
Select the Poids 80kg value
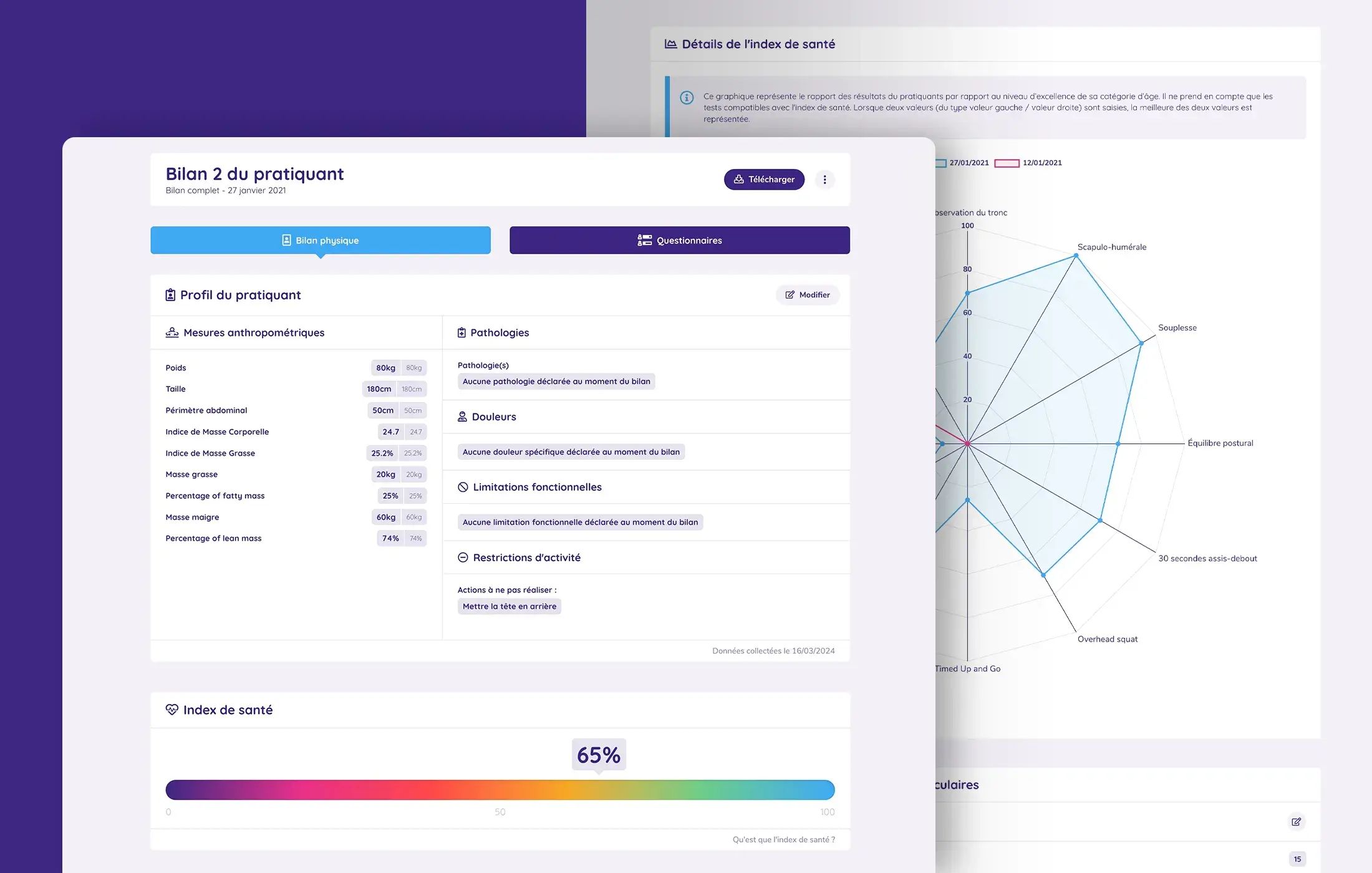tap(385, 368)
